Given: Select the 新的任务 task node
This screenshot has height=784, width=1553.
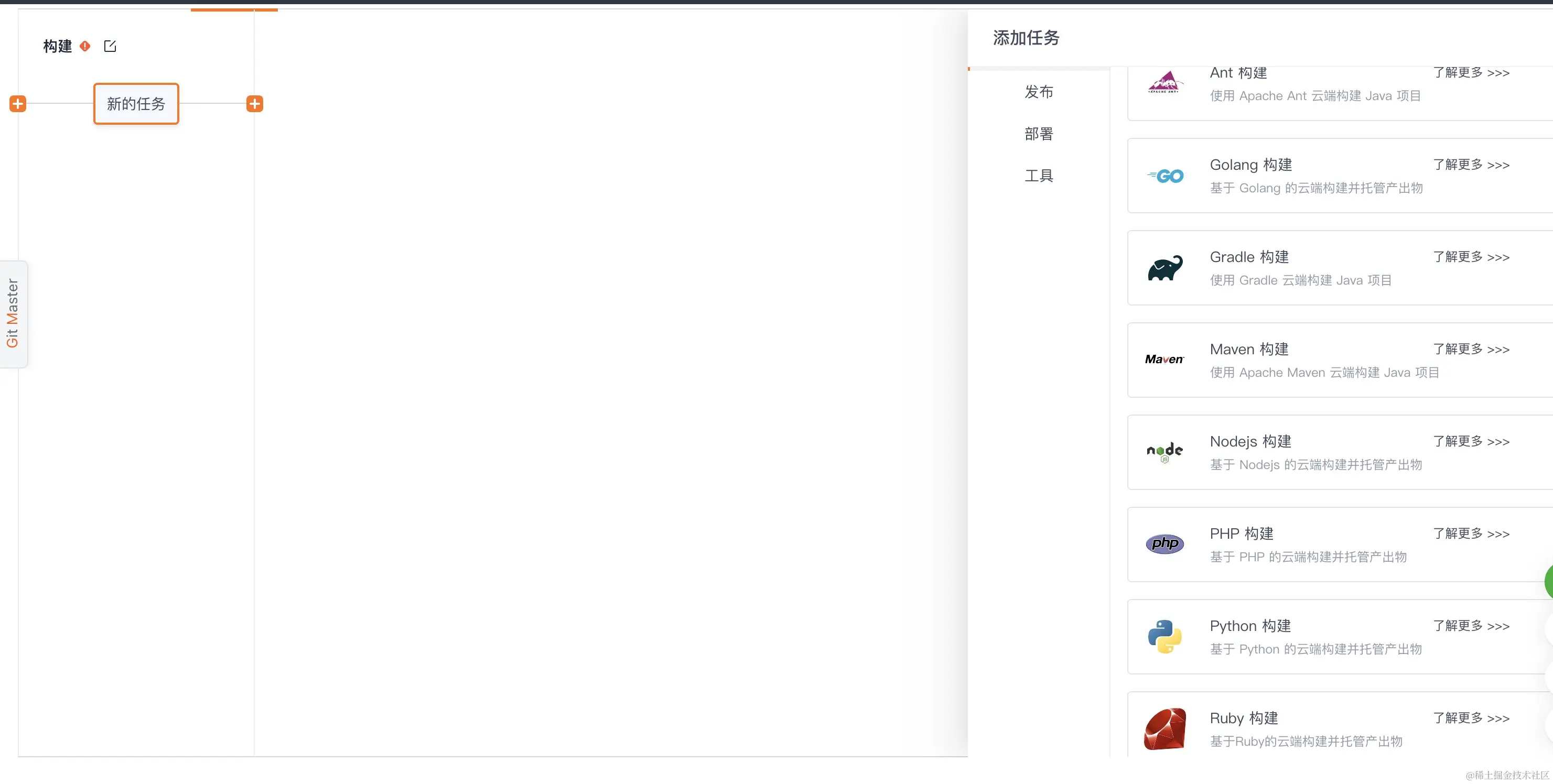Looking at the screenshot, I should coord(136,104).
